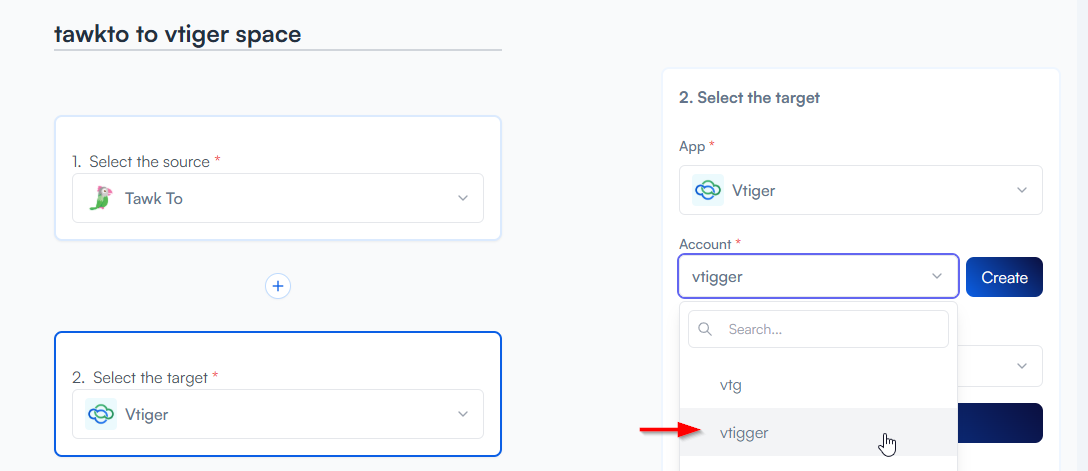Viewport: 1088px width, 471px height.
Task: Open the App dropdown chevron
Action: pos(1022,190)
